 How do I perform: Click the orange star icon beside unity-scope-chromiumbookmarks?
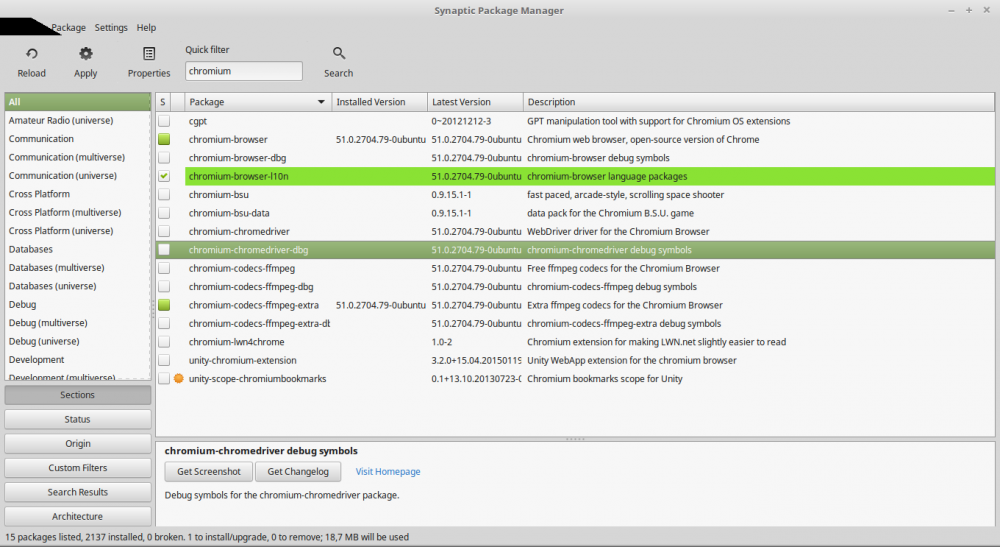click(x=179, y=379)
